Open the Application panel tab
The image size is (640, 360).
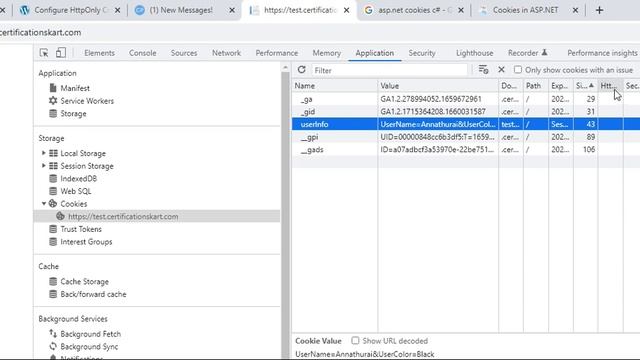coord(375,53)
